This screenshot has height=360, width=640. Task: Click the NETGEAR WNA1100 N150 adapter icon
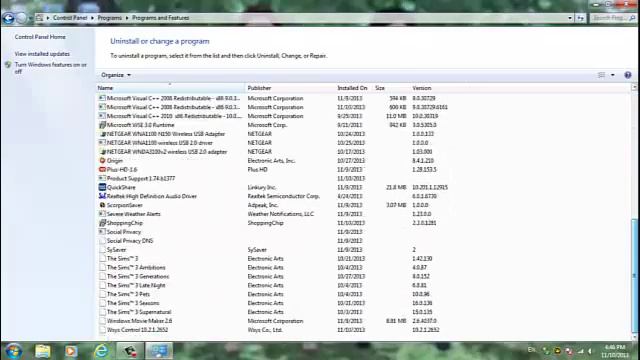pos(102,134)
